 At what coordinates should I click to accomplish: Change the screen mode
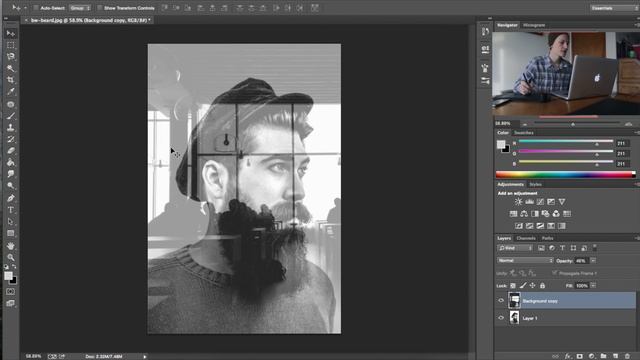tap(11, 303)
